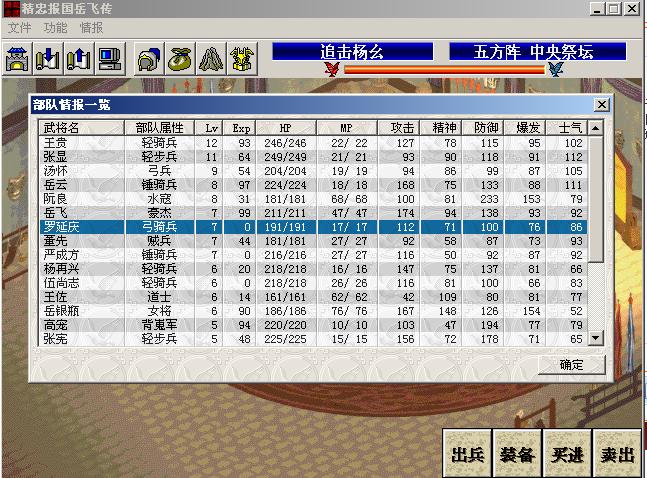Image resolution: width=647 pixels, height=478 pixels.
Task: Select the 王贵 row
Action: tap(313, 143)
